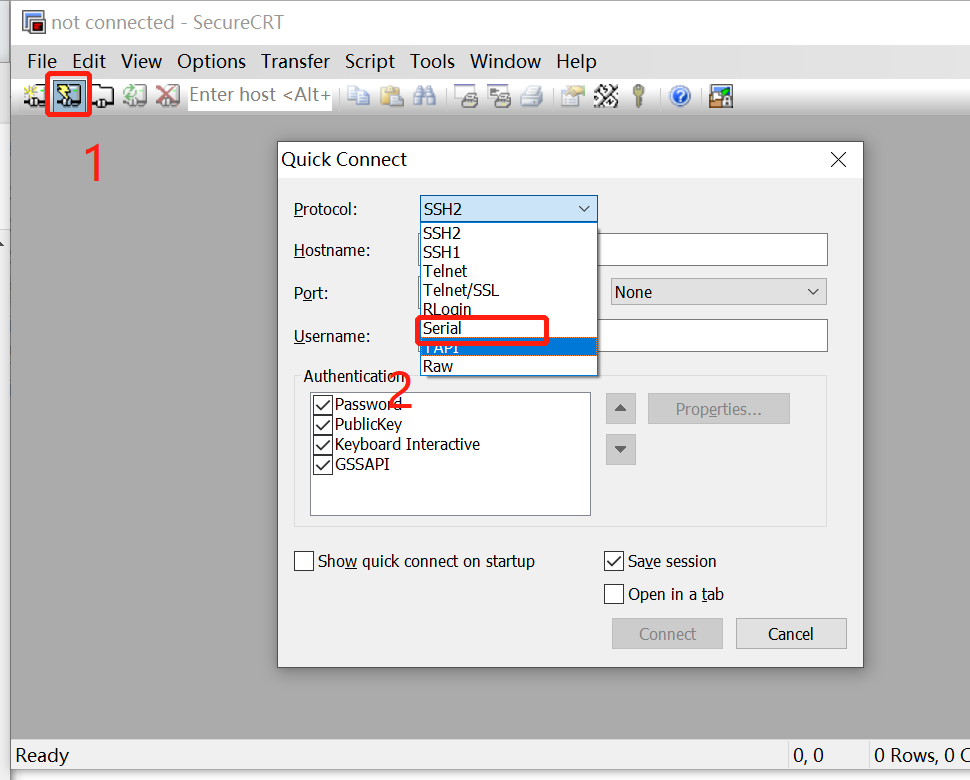The height and width of the screenshot is (780, 970).
Task: Choose Telnet/SSL from protocol list
Action: 509,290
